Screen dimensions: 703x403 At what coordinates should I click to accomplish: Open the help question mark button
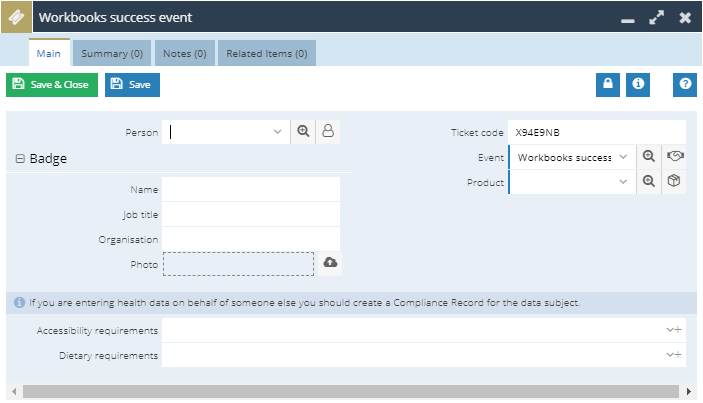685,85
